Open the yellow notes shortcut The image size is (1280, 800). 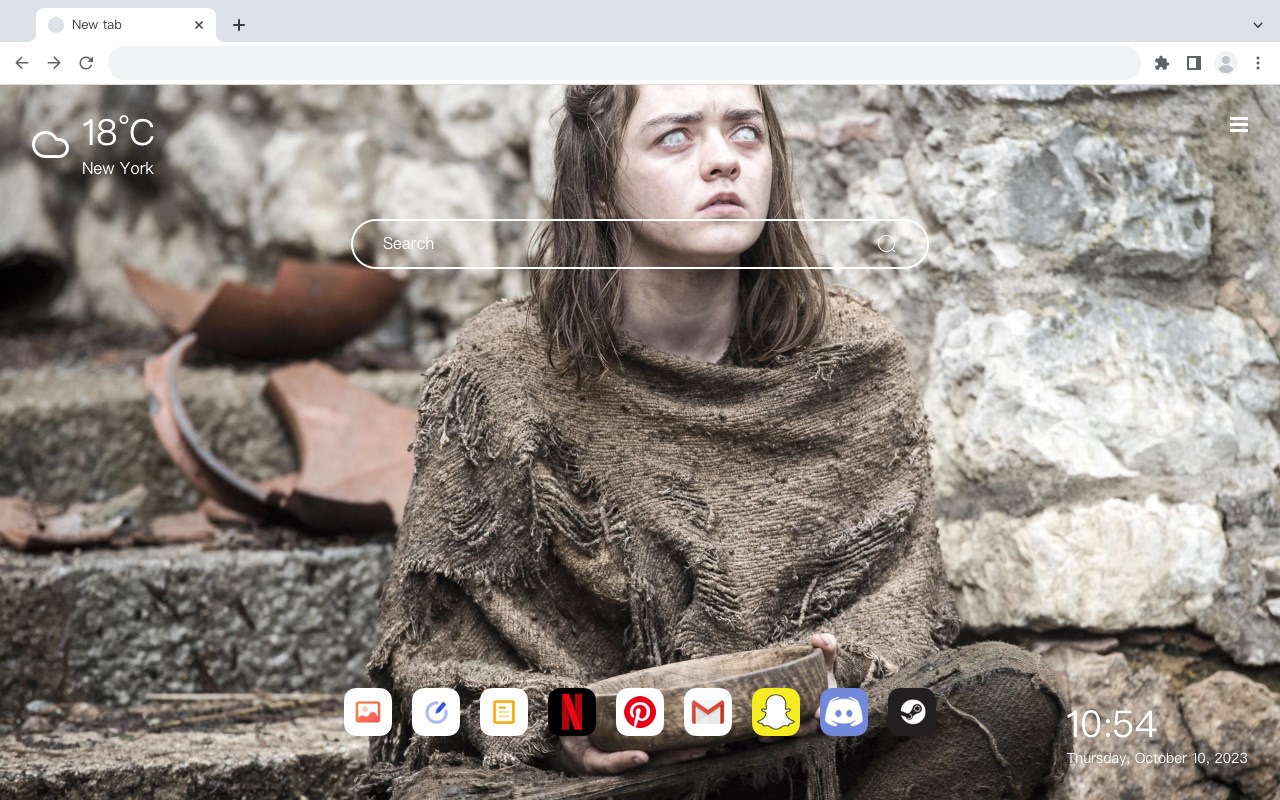(504, 712)
